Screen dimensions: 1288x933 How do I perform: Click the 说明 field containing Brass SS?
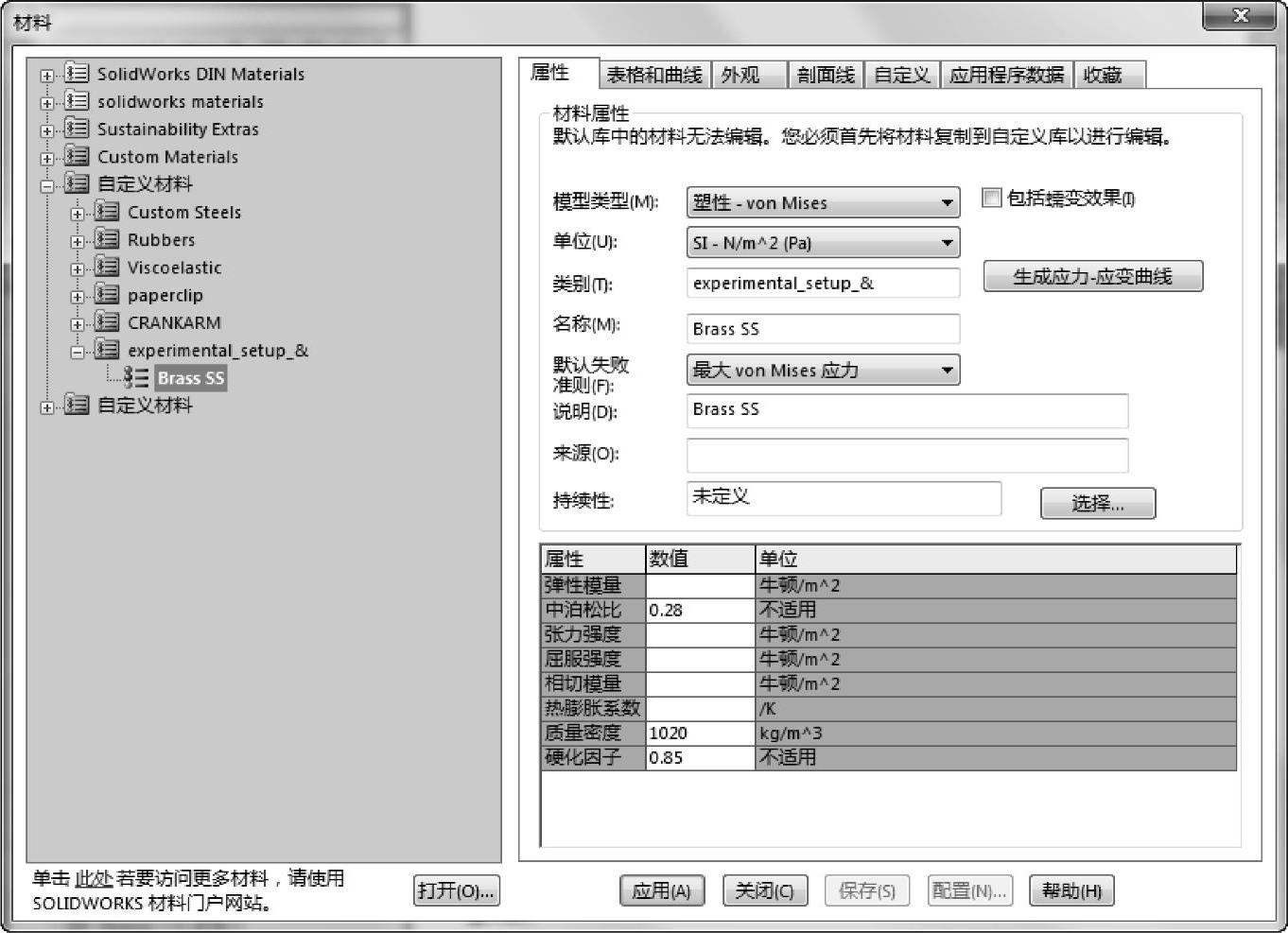pos(907,410)
